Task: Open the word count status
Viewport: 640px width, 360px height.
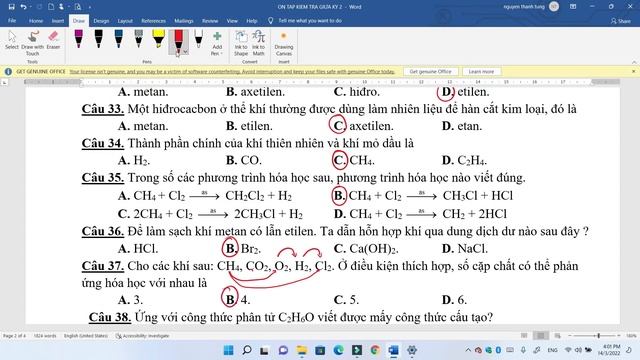Action: (x=44, y=336)
